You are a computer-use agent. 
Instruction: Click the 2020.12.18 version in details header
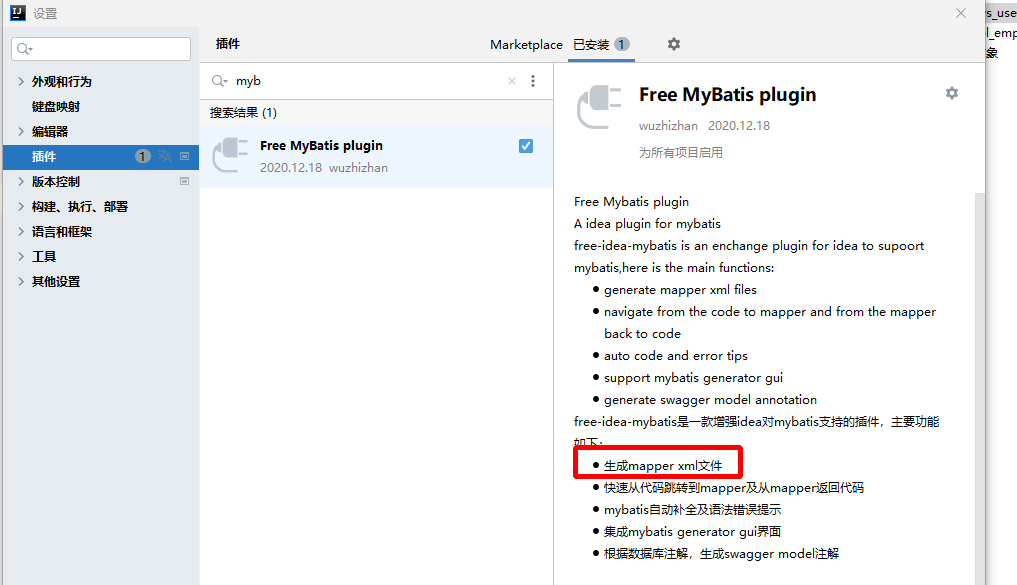tap(739, 126)
